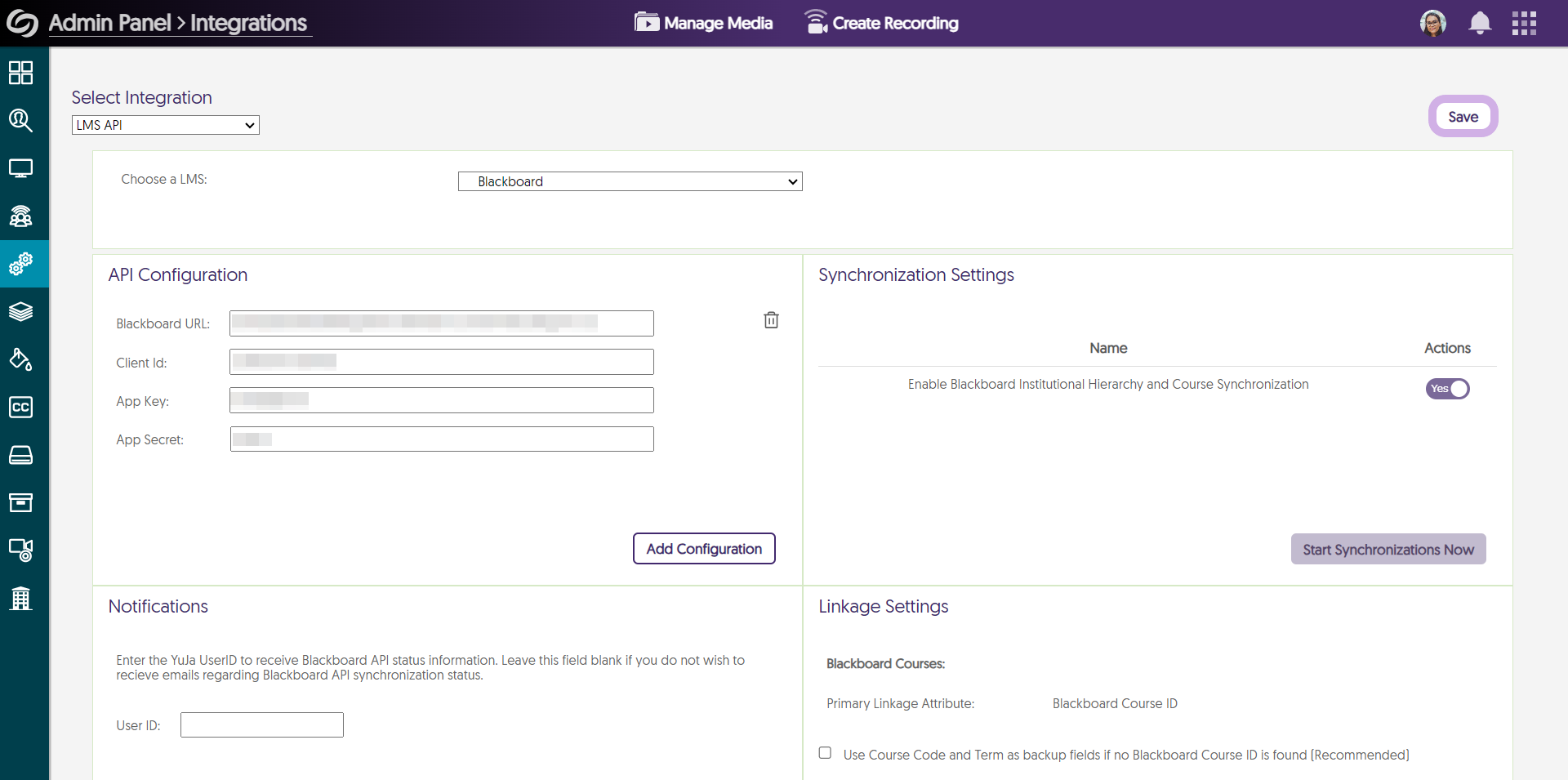This screenshot has width=1568, height=780.
Task: Open the user profile avatar menu
Action: (1433, 23)
